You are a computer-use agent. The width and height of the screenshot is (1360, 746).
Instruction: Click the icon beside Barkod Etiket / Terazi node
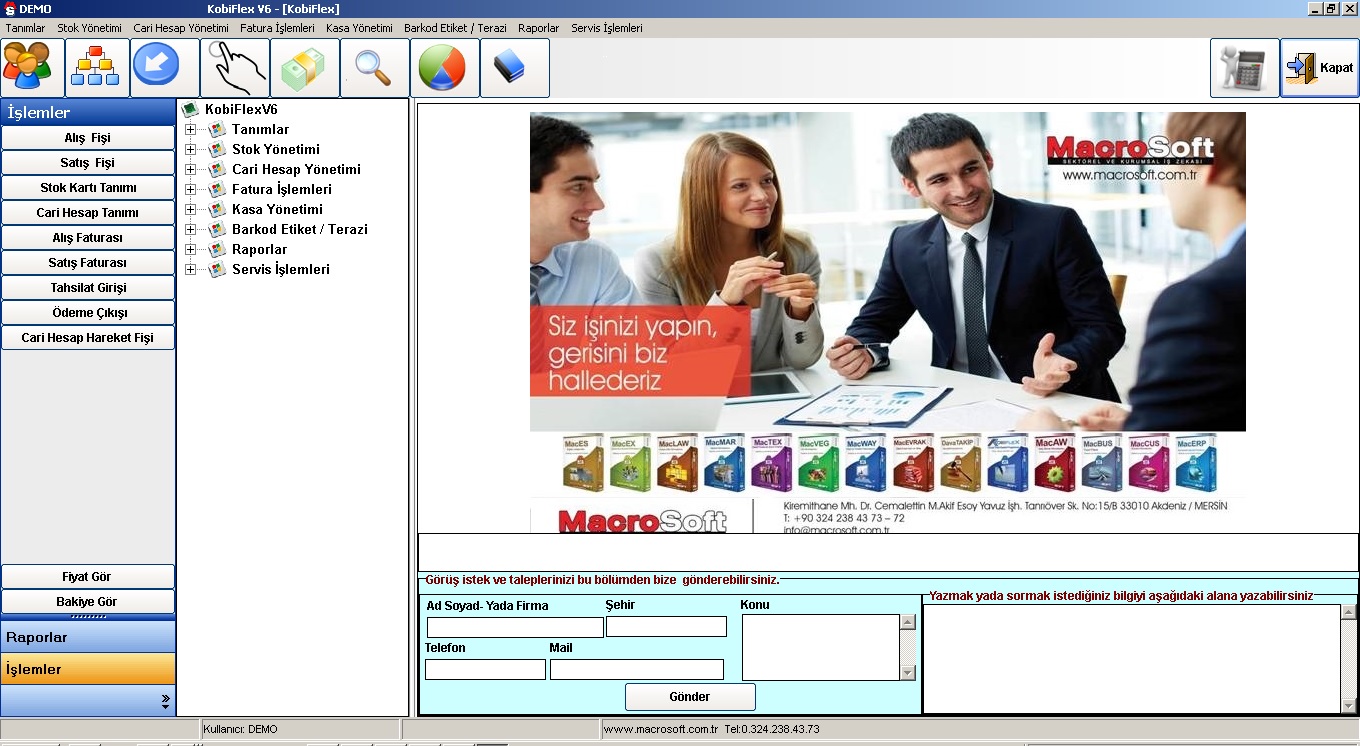tap(217, 230)
